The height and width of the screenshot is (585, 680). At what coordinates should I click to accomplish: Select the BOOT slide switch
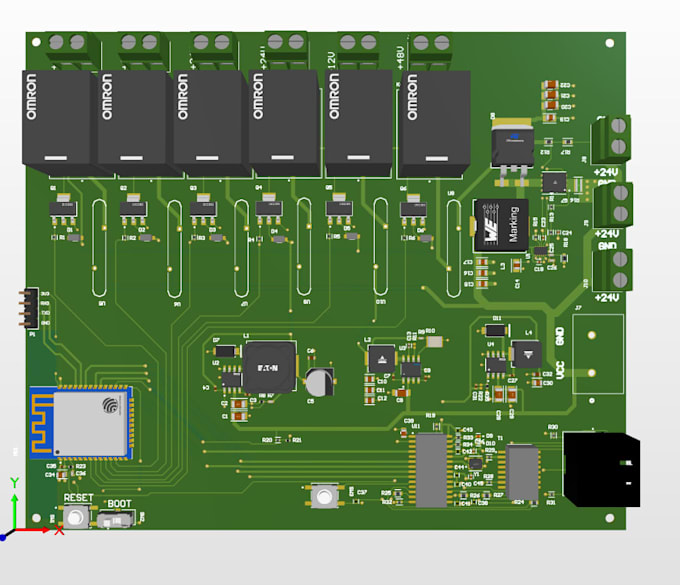coord(116,519)
